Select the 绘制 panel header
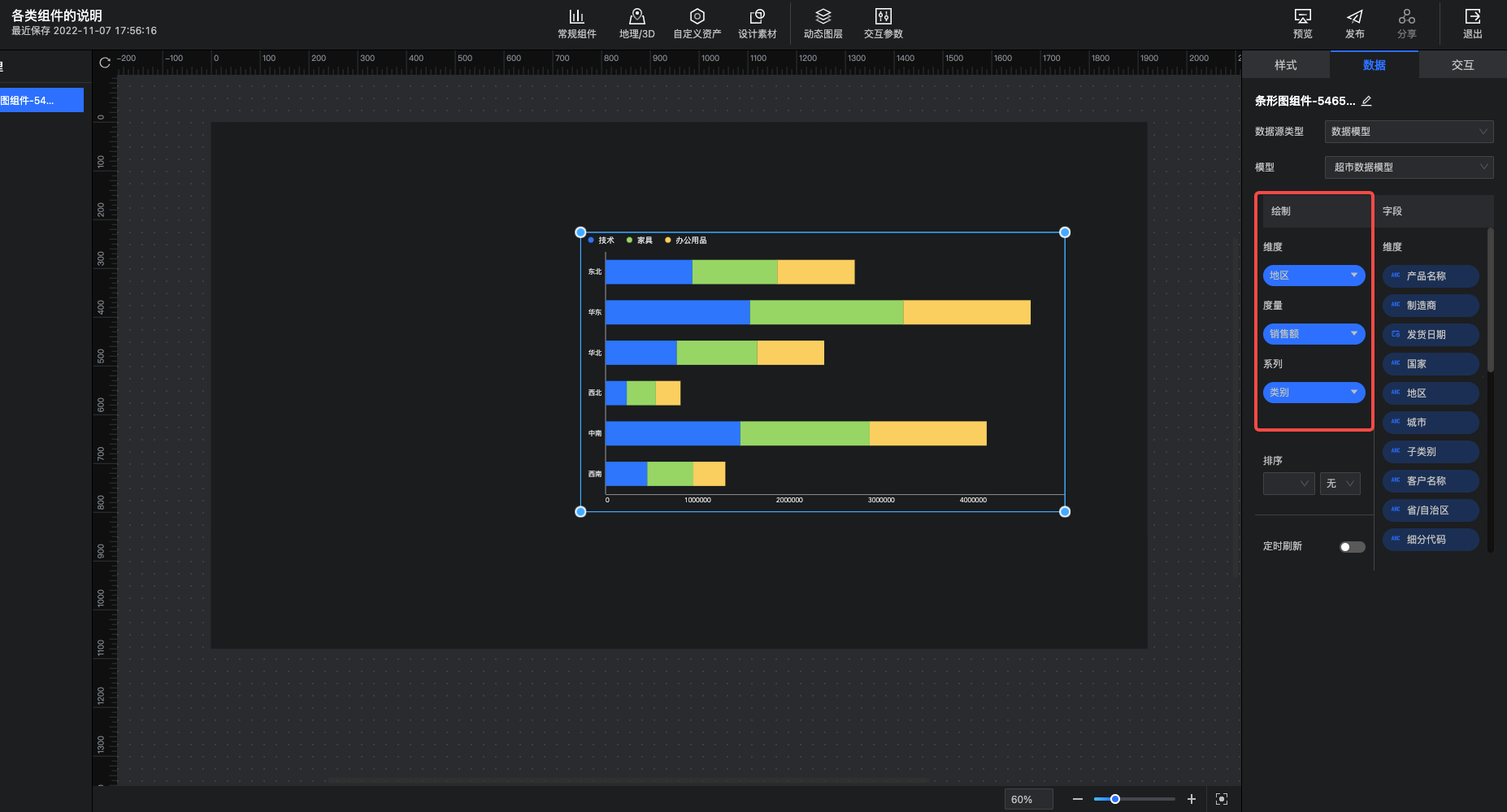The image size is (1507, 812). pyautogui.click(x=1314, y=211)
